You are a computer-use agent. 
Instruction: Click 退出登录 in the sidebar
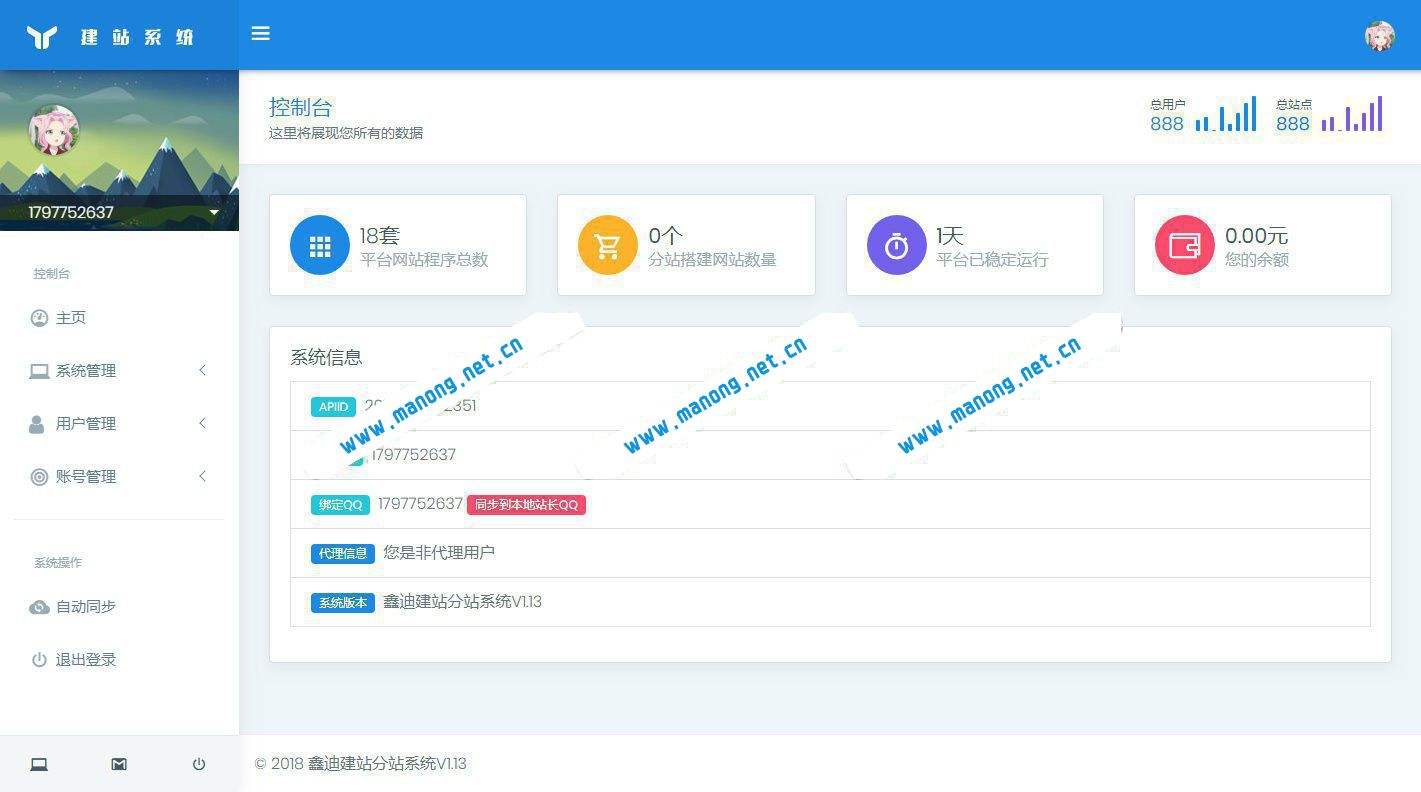click(87, 659)
